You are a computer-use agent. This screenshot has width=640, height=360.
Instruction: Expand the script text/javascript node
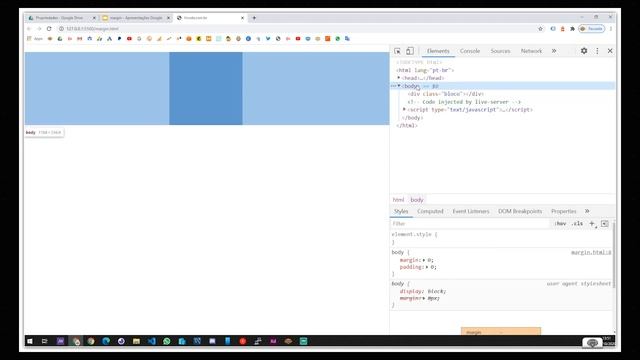point(404,109)
